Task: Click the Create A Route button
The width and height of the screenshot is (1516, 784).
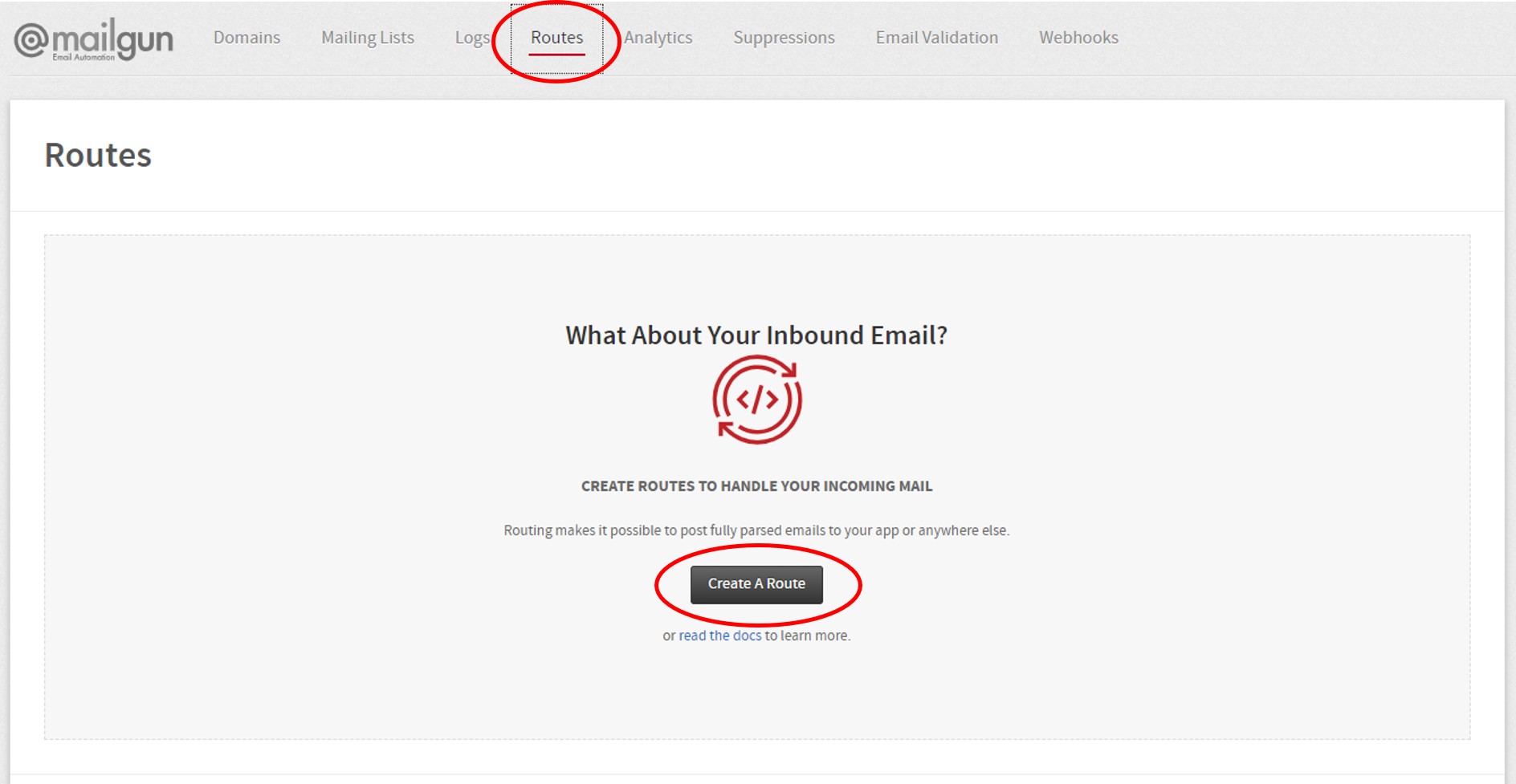Action: coord(756,584)
